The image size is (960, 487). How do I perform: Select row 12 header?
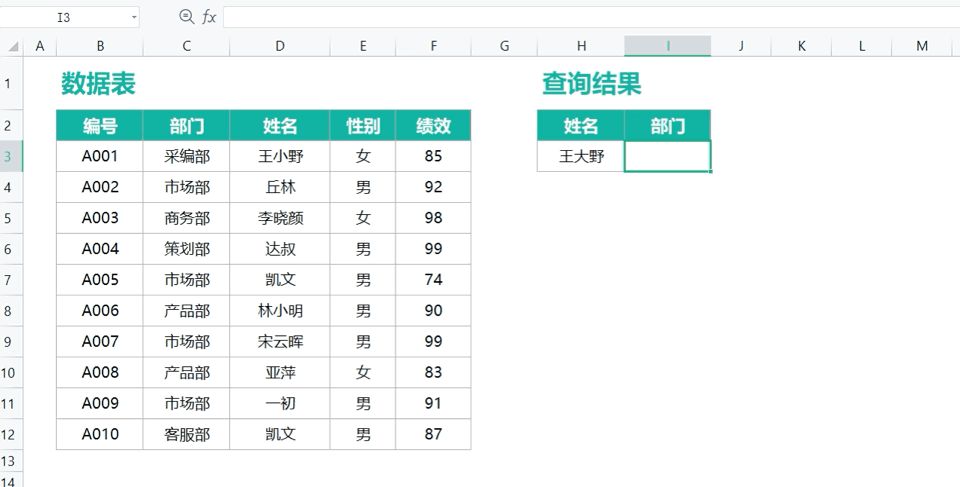(11, 434)
